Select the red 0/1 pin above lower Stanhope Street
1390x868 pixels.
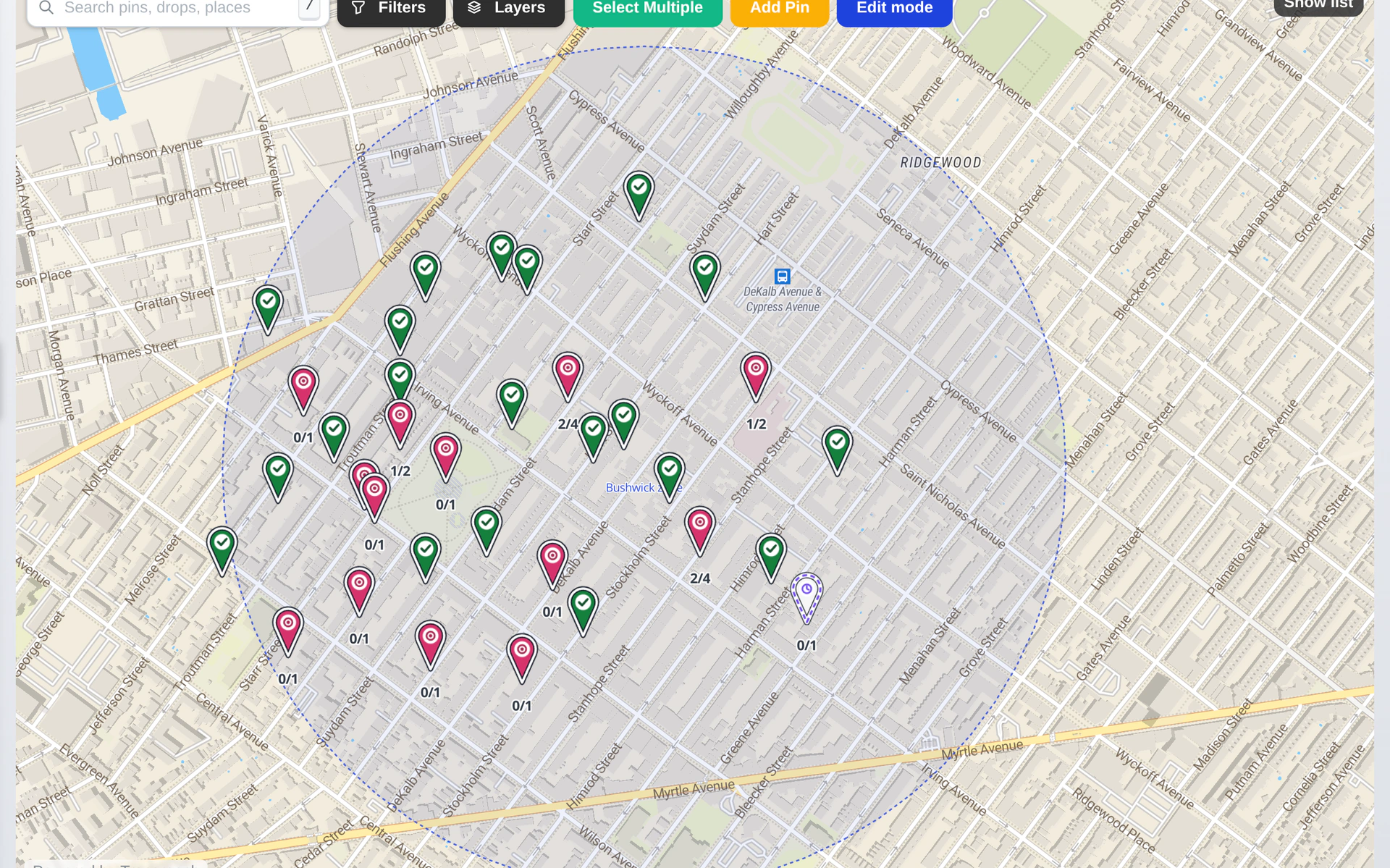click(522, 658)
